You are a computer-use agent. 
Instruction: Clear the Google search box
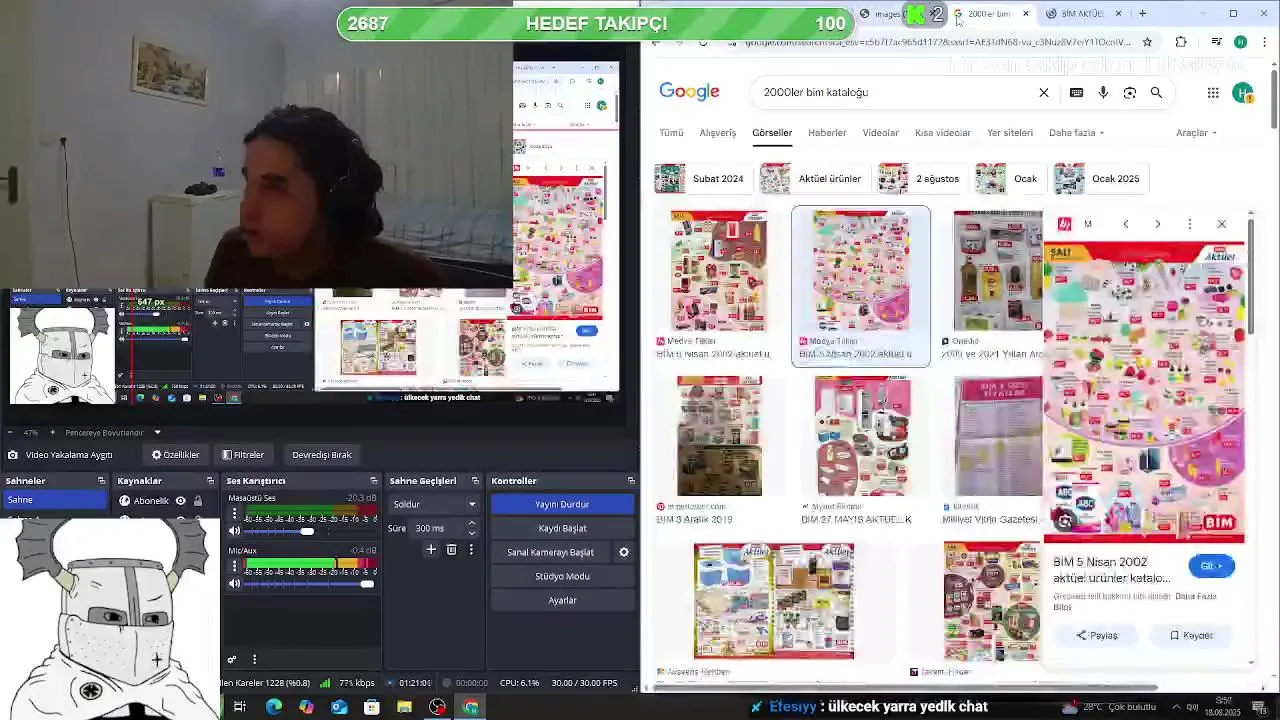(1044, 93)
